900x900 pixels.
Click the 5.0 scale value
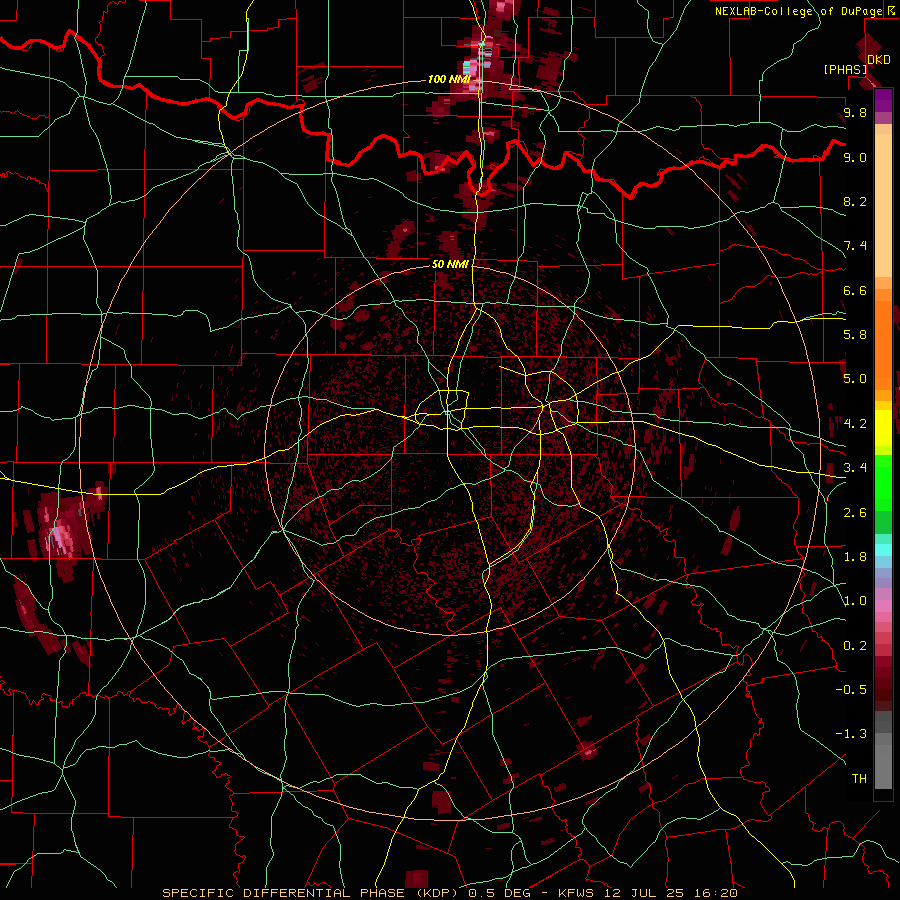point(855,379)
